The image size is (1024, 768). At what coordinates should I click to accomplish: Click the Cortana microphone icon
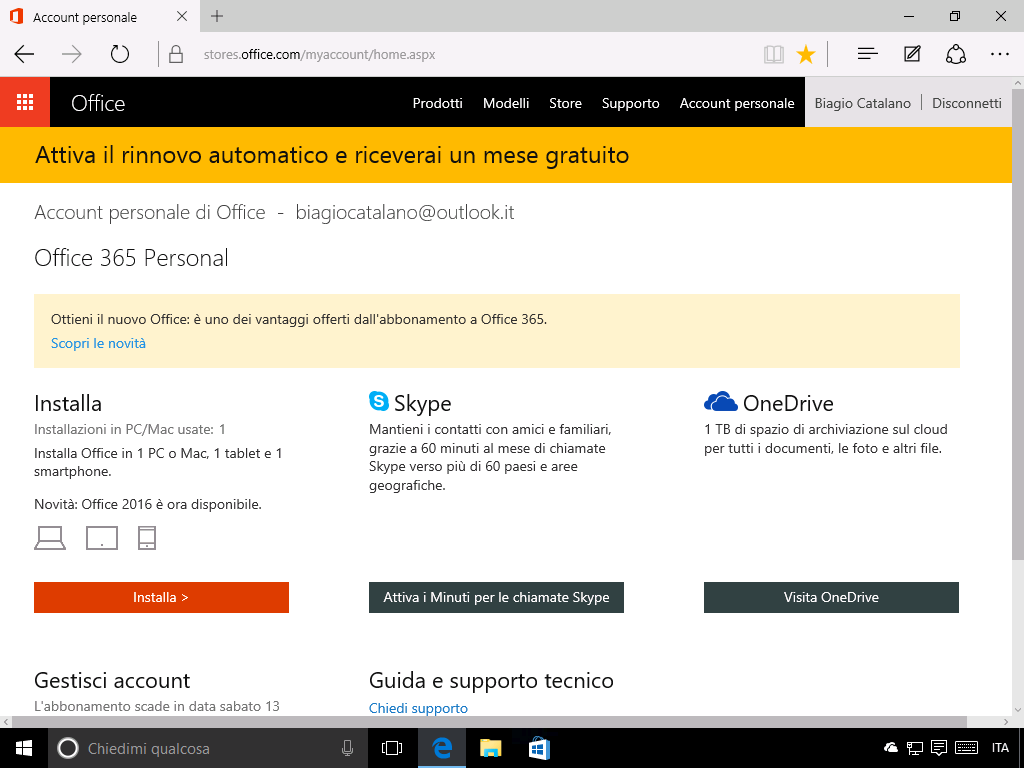point(347,748)
